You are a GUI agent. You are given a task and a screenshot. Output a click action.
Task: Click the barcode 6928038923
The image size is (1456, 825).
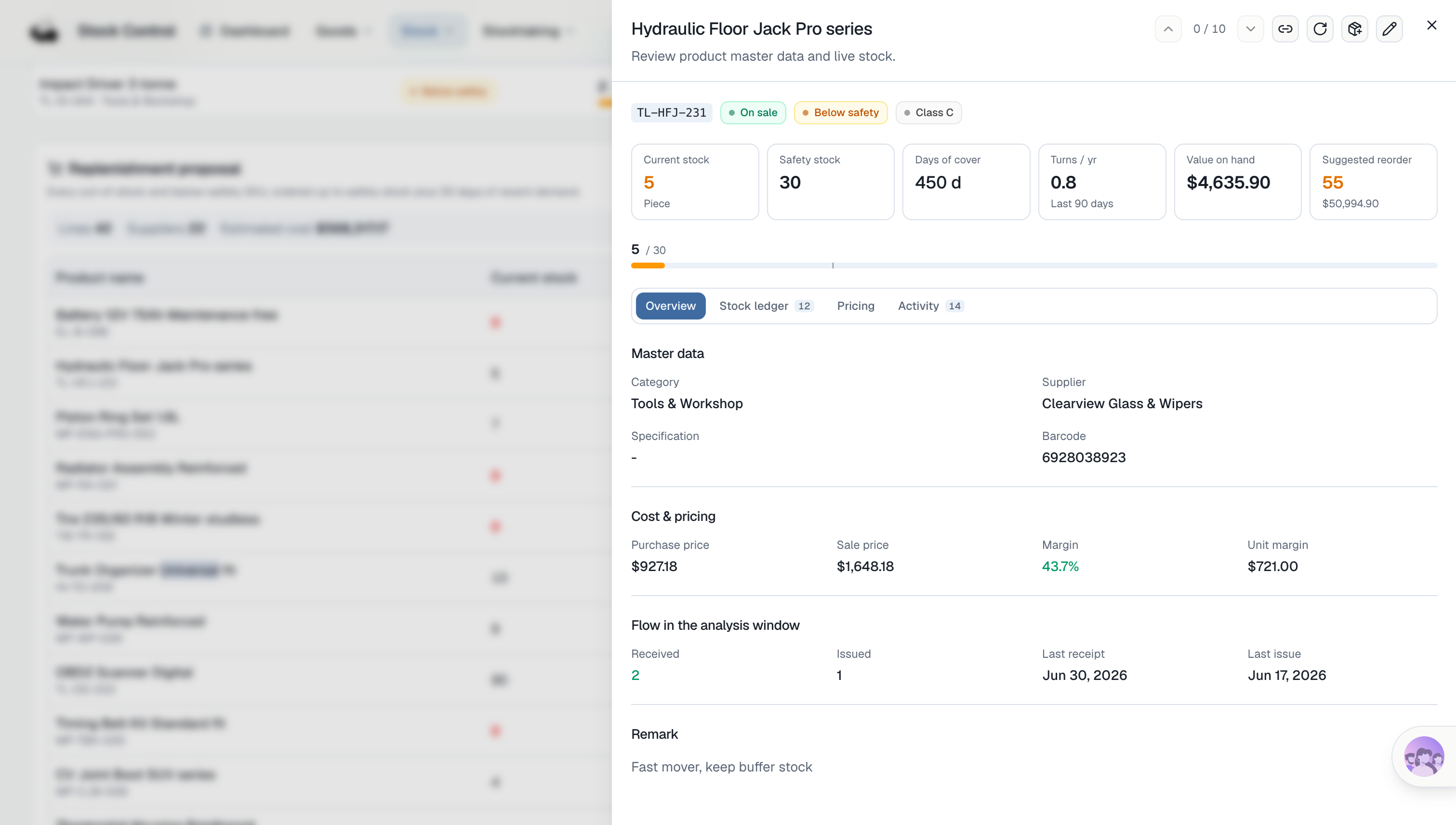(x=1083, y=457)
